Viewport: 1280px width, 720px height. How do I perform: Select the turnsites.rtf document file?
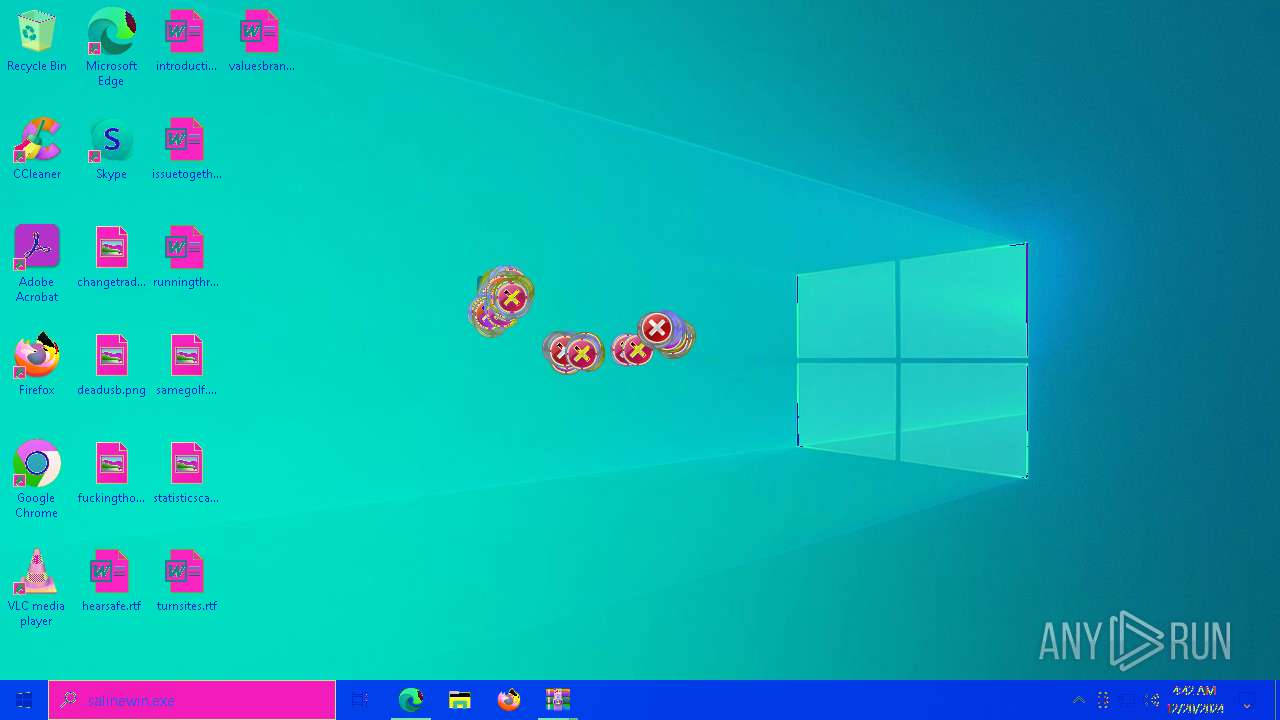(x=186, y=582)
